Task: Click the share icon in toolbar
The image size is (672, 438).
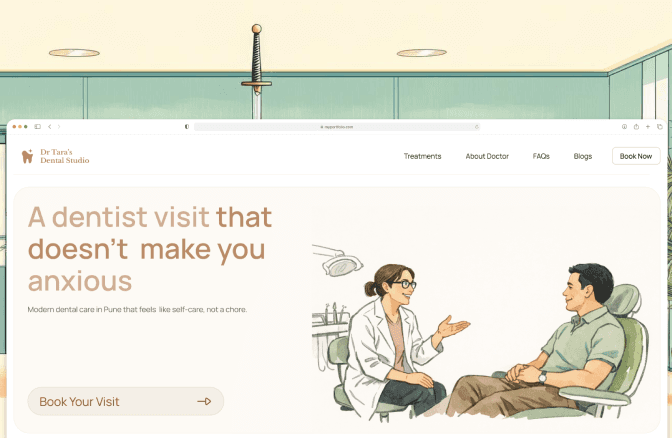Action: point(636,127)
